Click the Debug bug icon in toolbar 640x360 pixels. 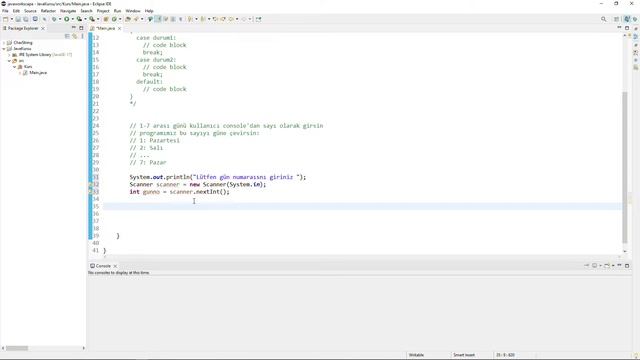tap(54, 19)
